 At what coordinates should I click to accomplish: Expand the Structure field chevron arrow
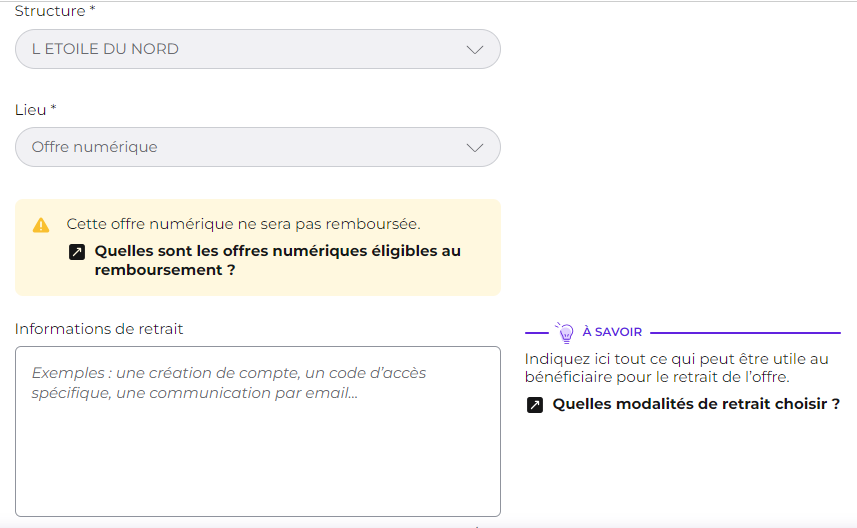(x=475, y=50)
